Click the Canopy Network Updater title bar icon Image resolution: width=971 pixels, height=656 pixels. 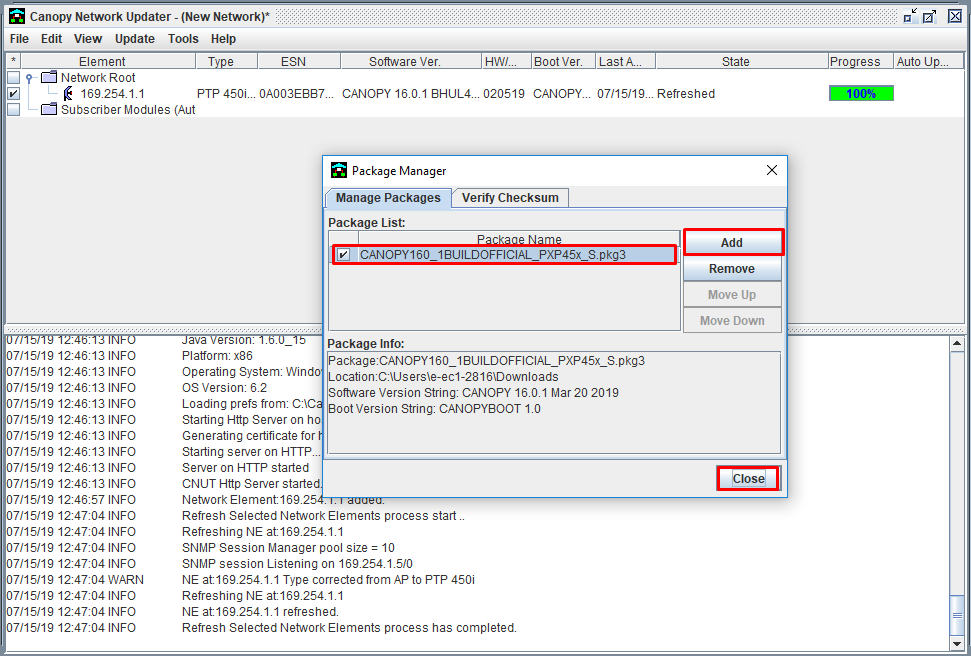17,17
